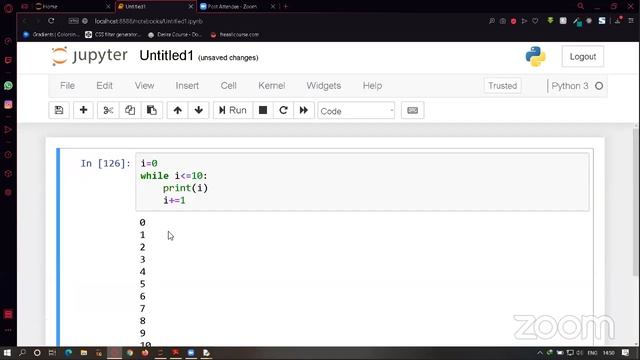Click the Python 3 kernel name
This screenshot has height=360, width=640.
coord(570,86)
